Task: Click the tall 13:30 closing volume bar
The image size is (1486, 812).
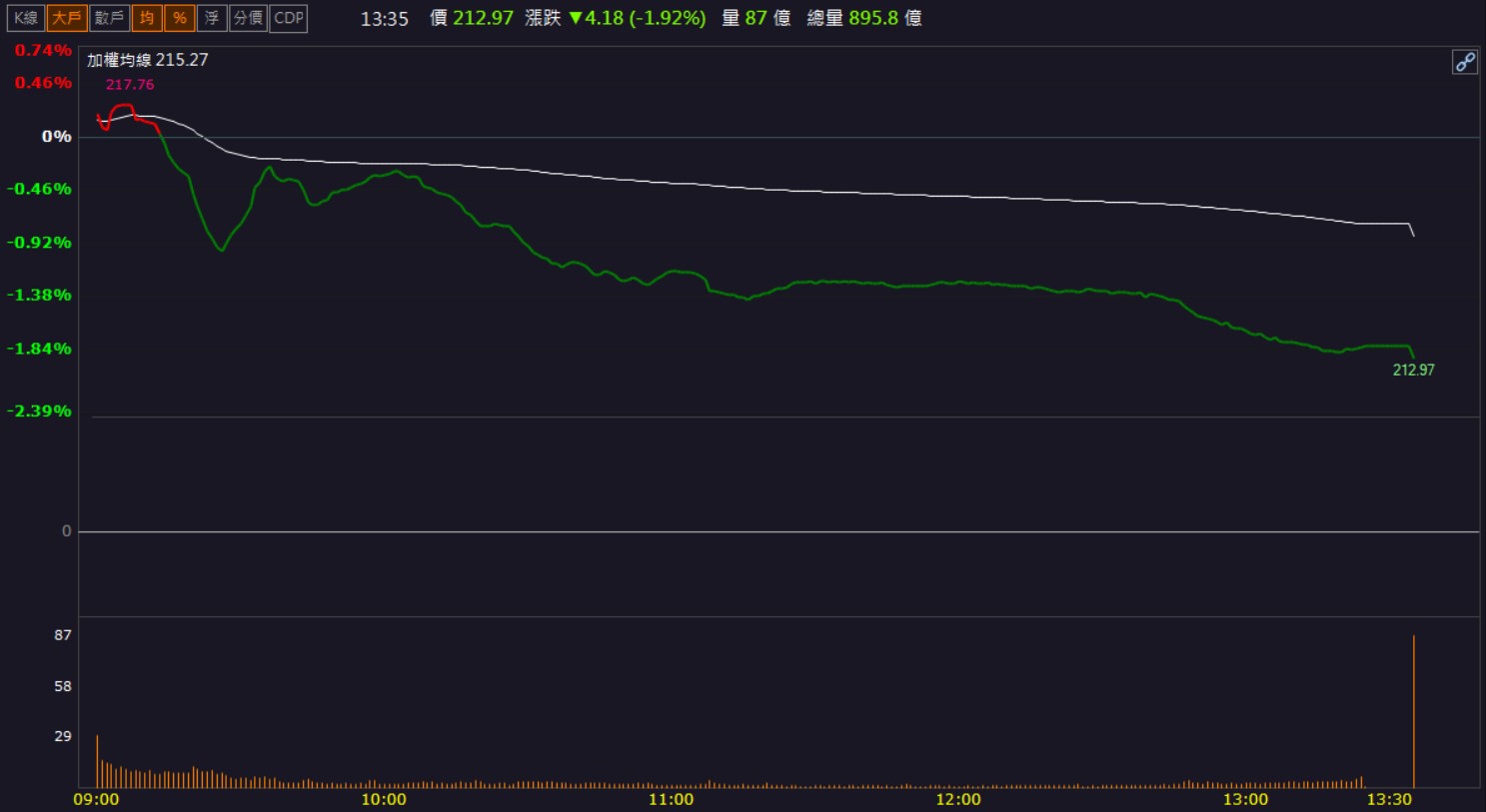Action: [1414, 711]
